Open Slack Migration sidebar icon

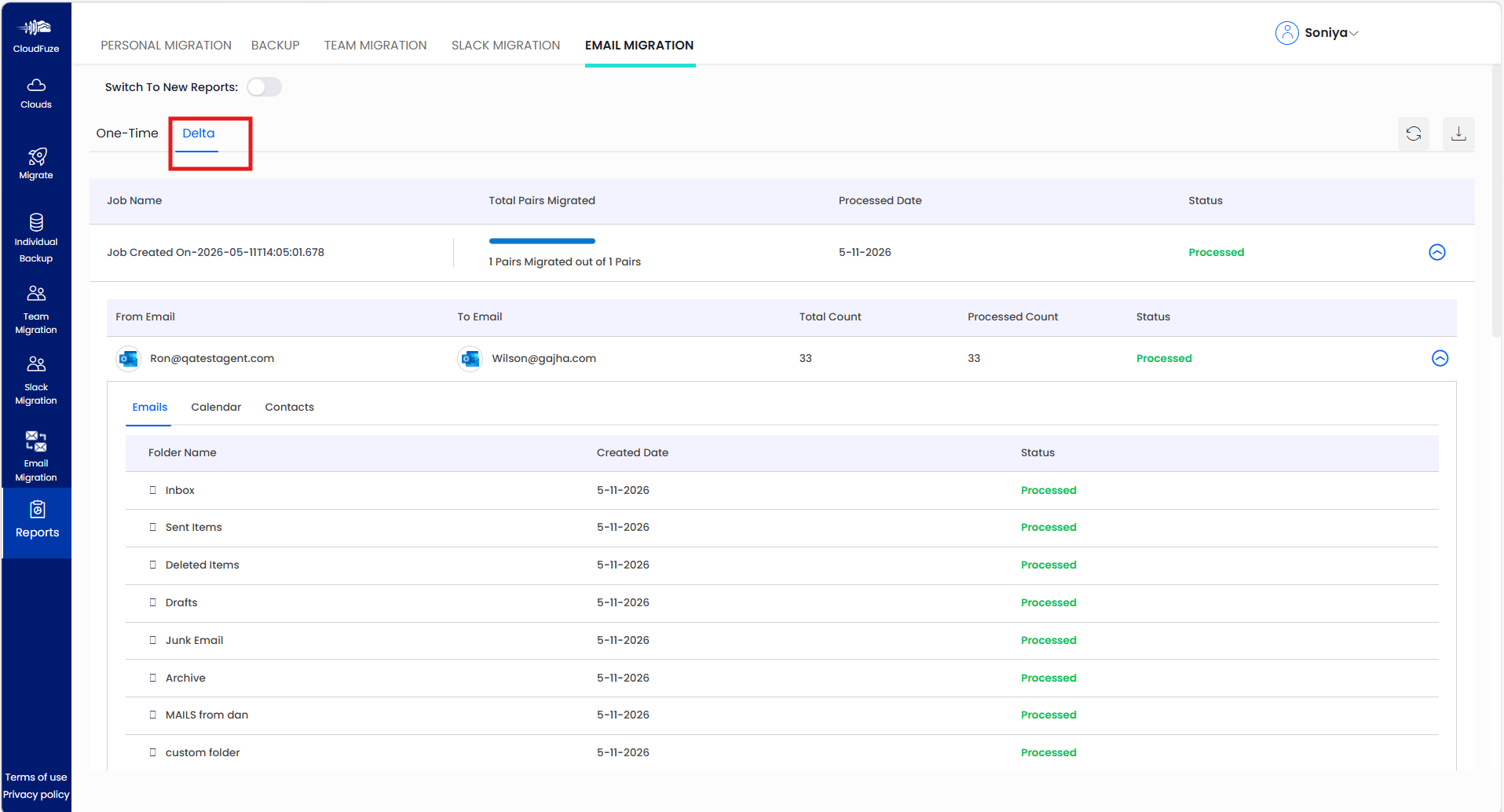point(36,364)
